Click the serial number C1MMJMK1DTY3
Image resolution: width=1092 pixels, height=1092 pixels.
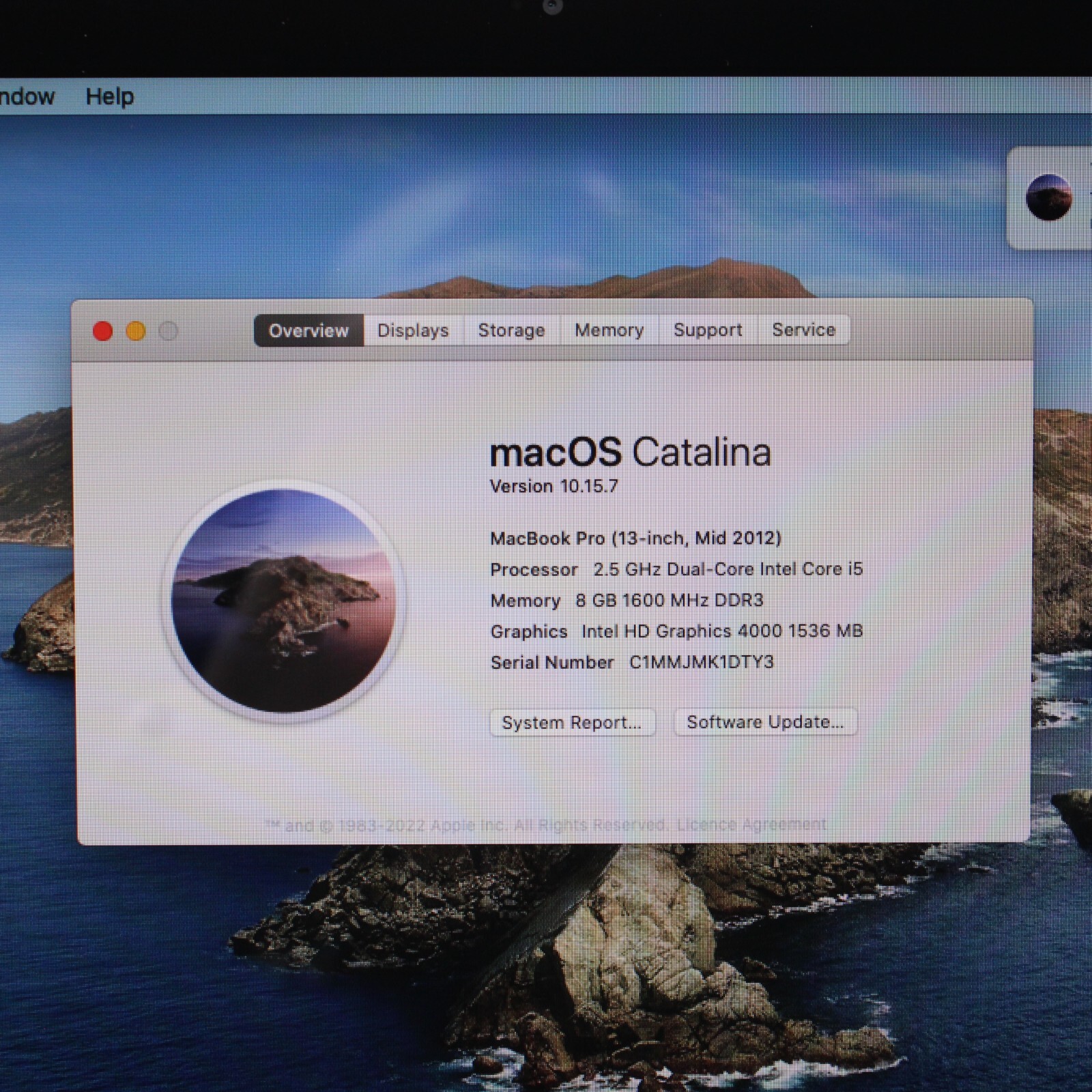tap(701, 663)
